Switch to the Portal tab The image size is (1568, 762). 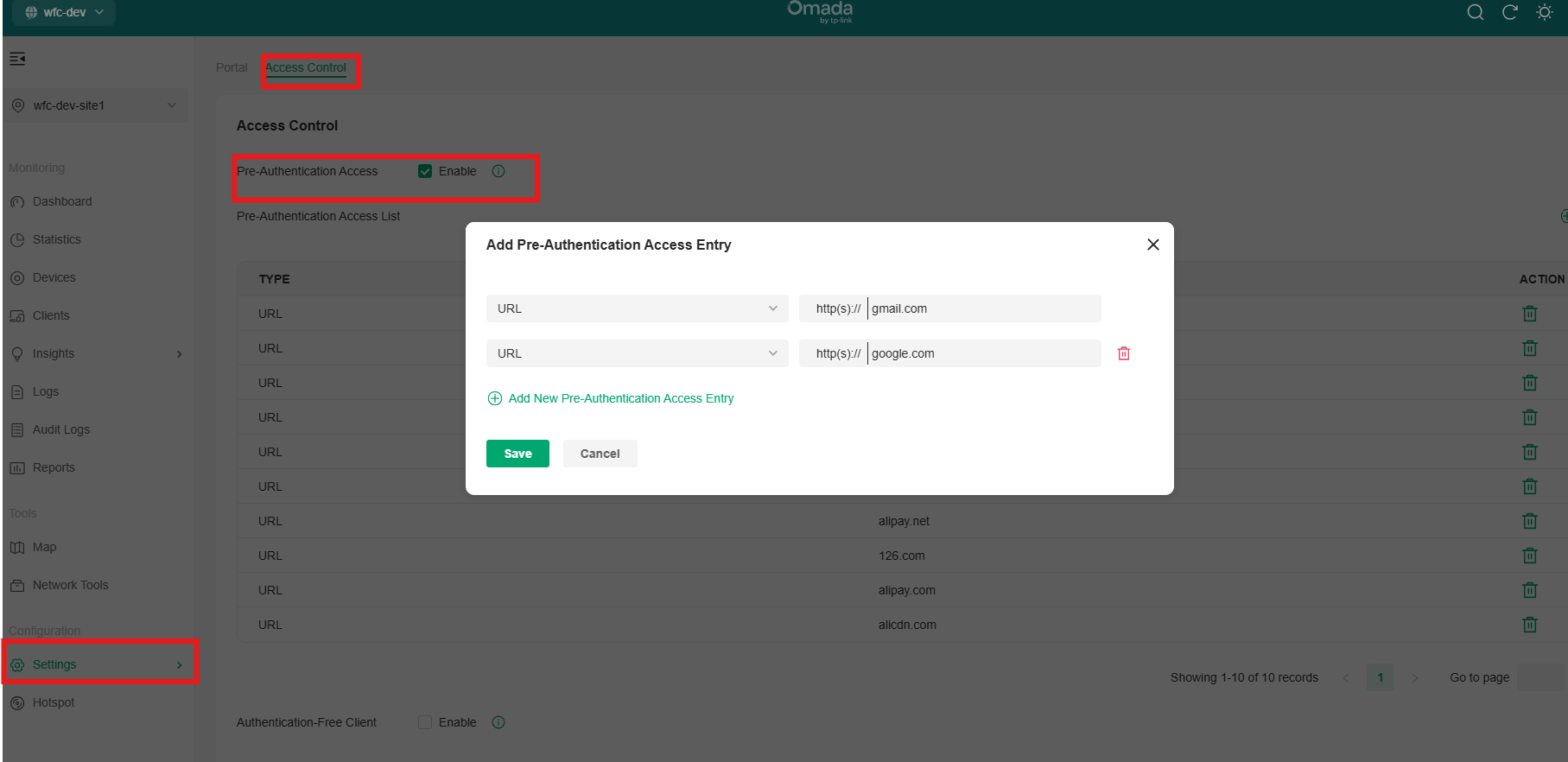232,67
